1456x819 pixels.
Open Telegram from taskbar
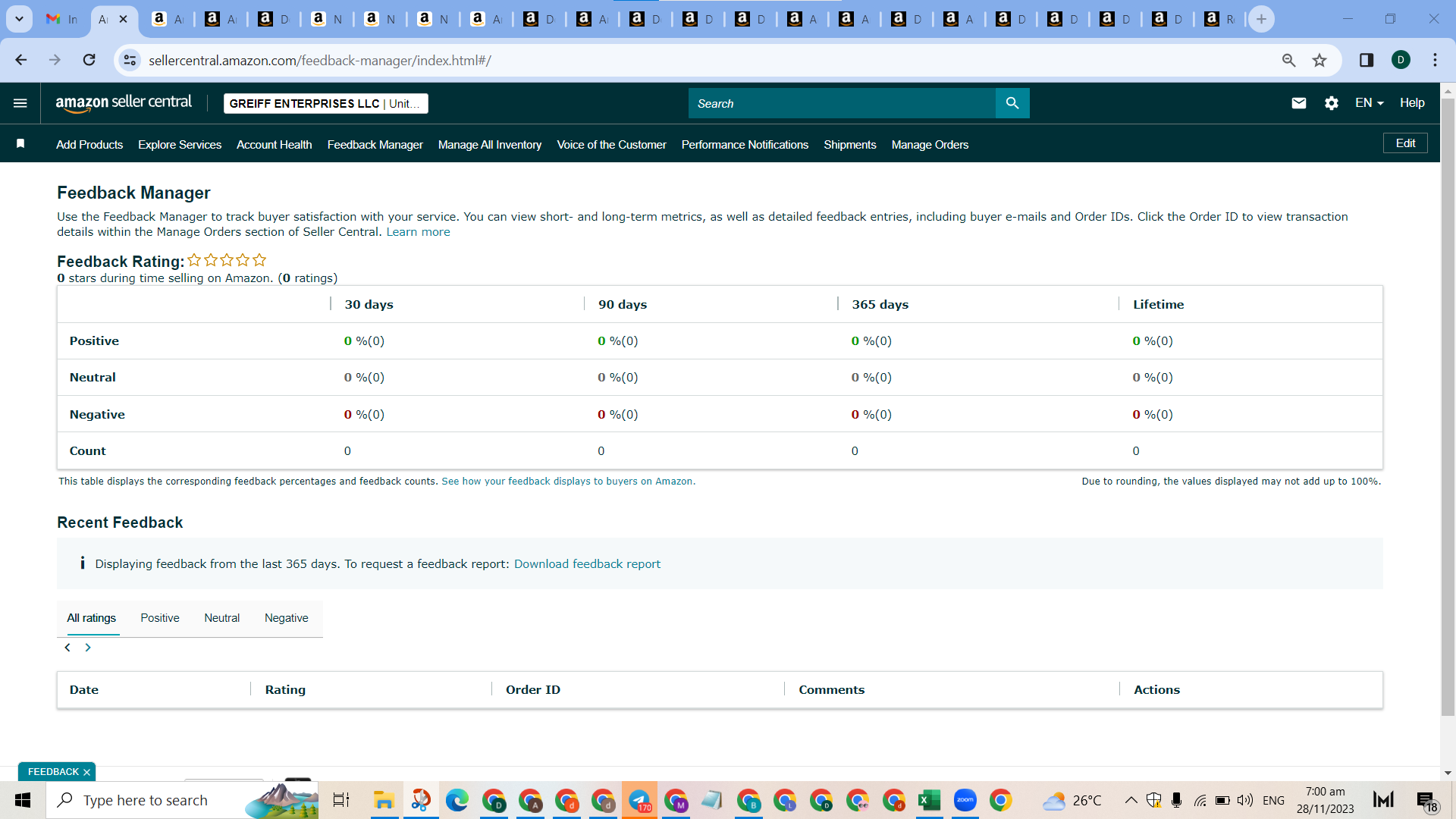click(639, 800)
